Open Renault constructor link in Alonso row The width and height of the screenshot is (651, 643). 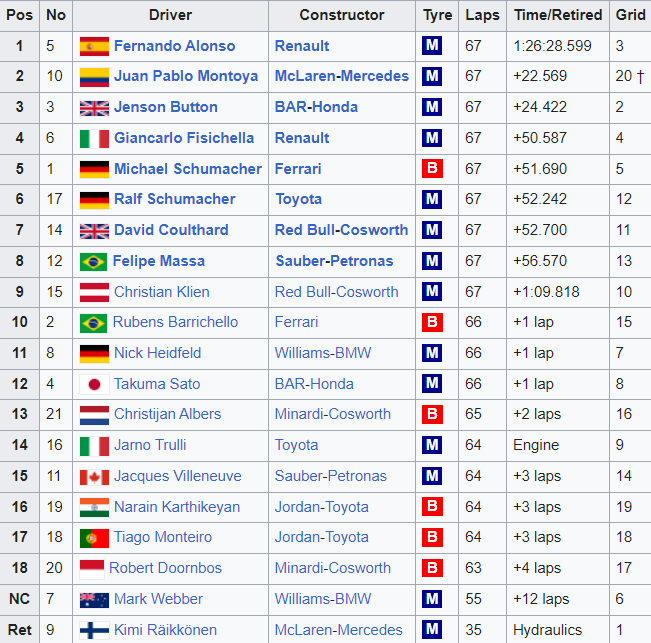302,46
